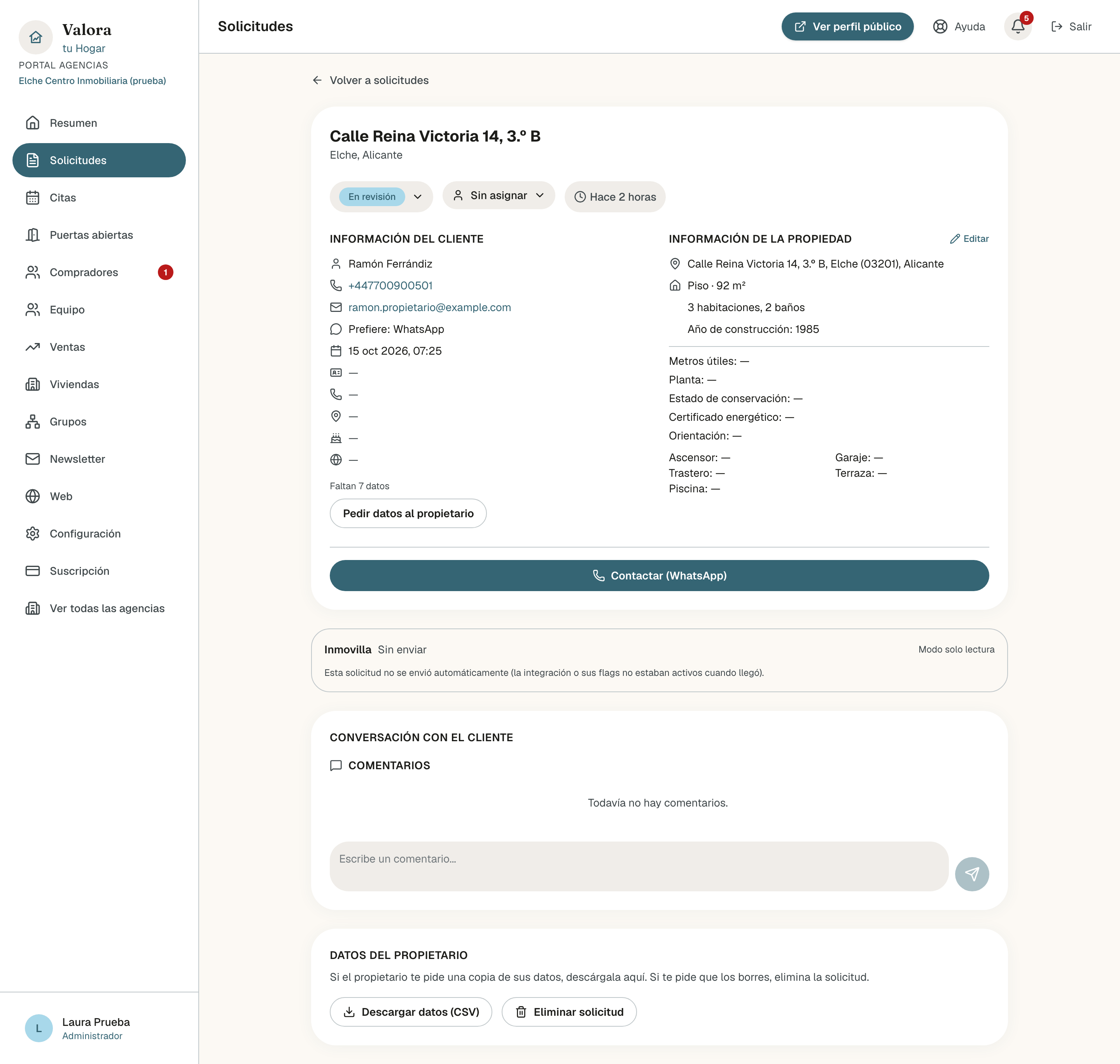
Task: Open Grupos in the sidebar
Action: click(x=99, y=422)
